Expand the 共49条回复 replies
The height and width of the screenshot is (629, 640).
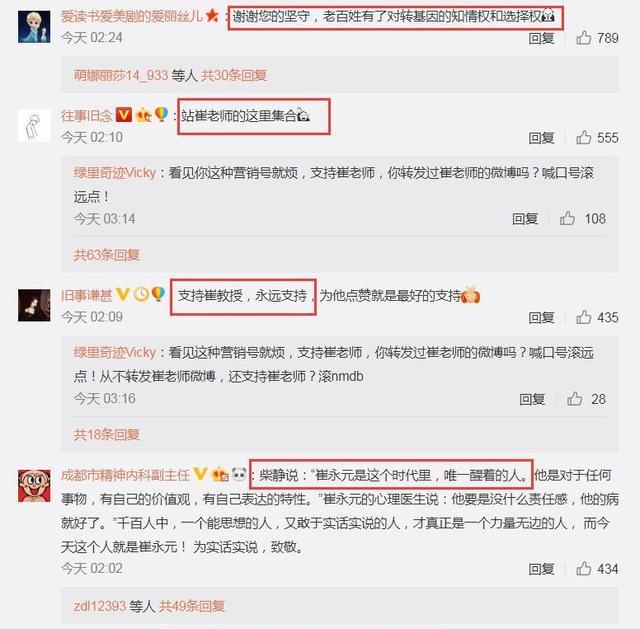191,606
